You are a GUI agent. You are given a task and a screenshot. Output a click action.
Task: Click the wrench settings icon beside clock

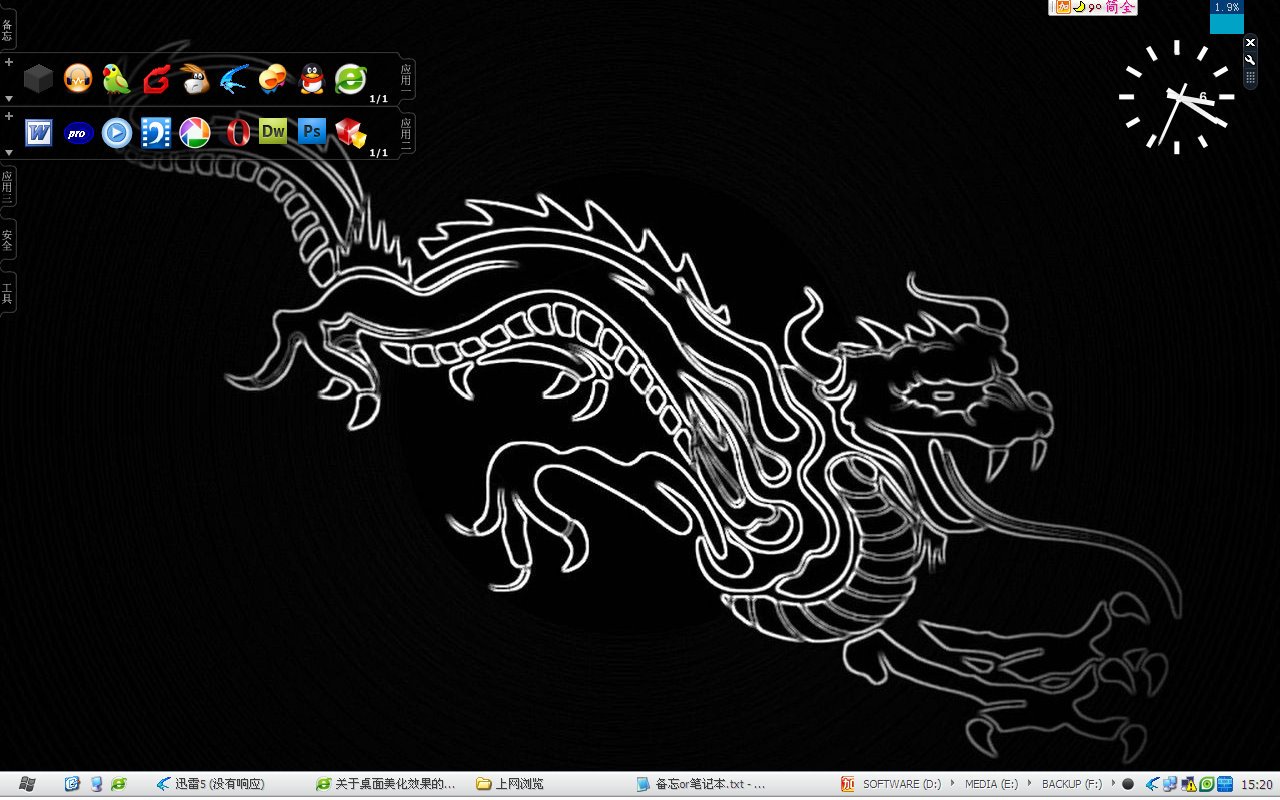tap(1250, 60)
